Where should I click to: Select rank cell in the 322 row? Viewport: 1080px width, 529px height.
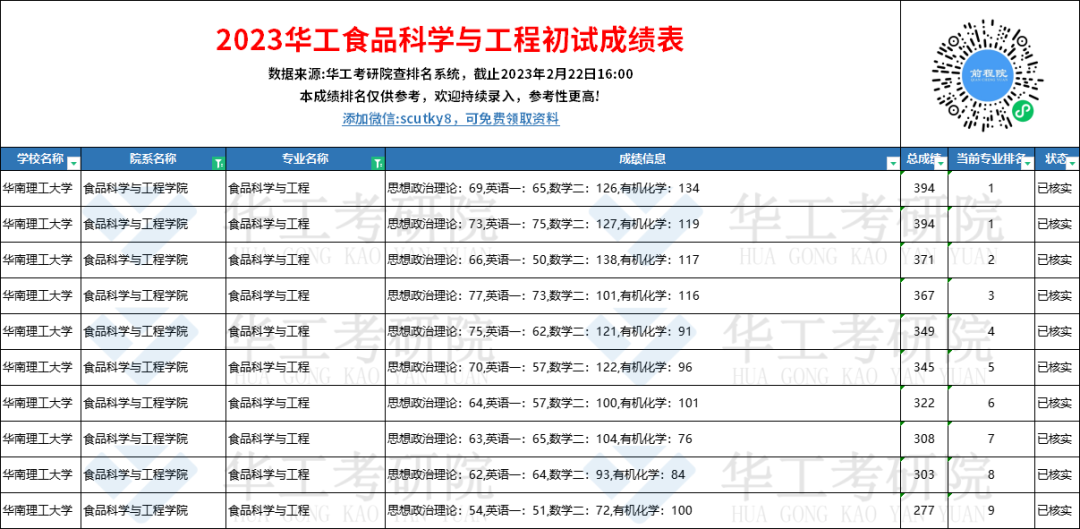[x=991, y=403]
